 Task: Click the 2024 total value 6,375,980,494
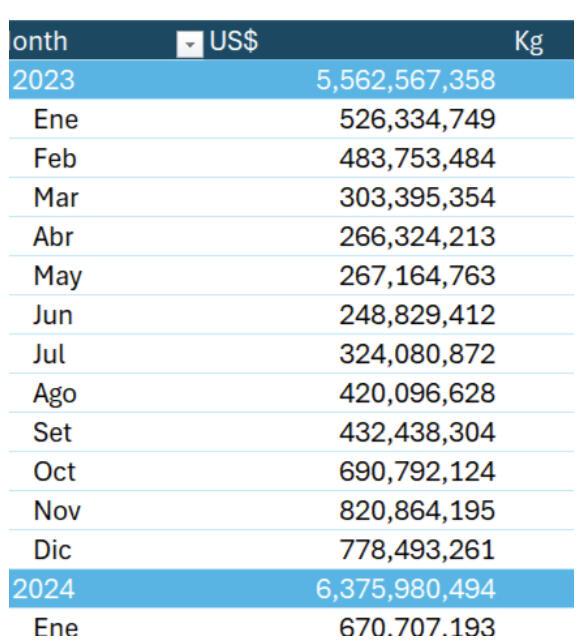click(x=405, y=589)
